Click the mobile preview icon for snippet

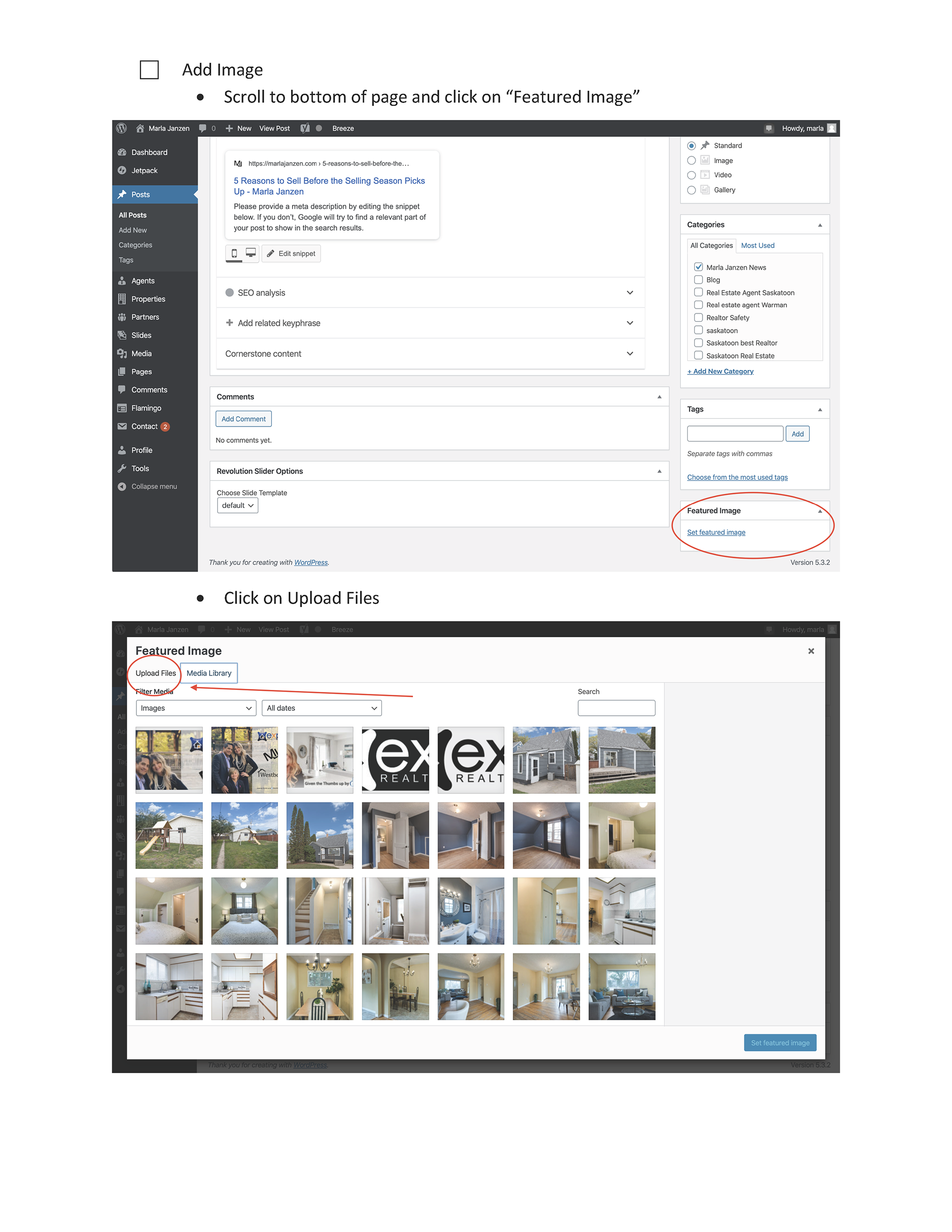click(x=235, y=253)
